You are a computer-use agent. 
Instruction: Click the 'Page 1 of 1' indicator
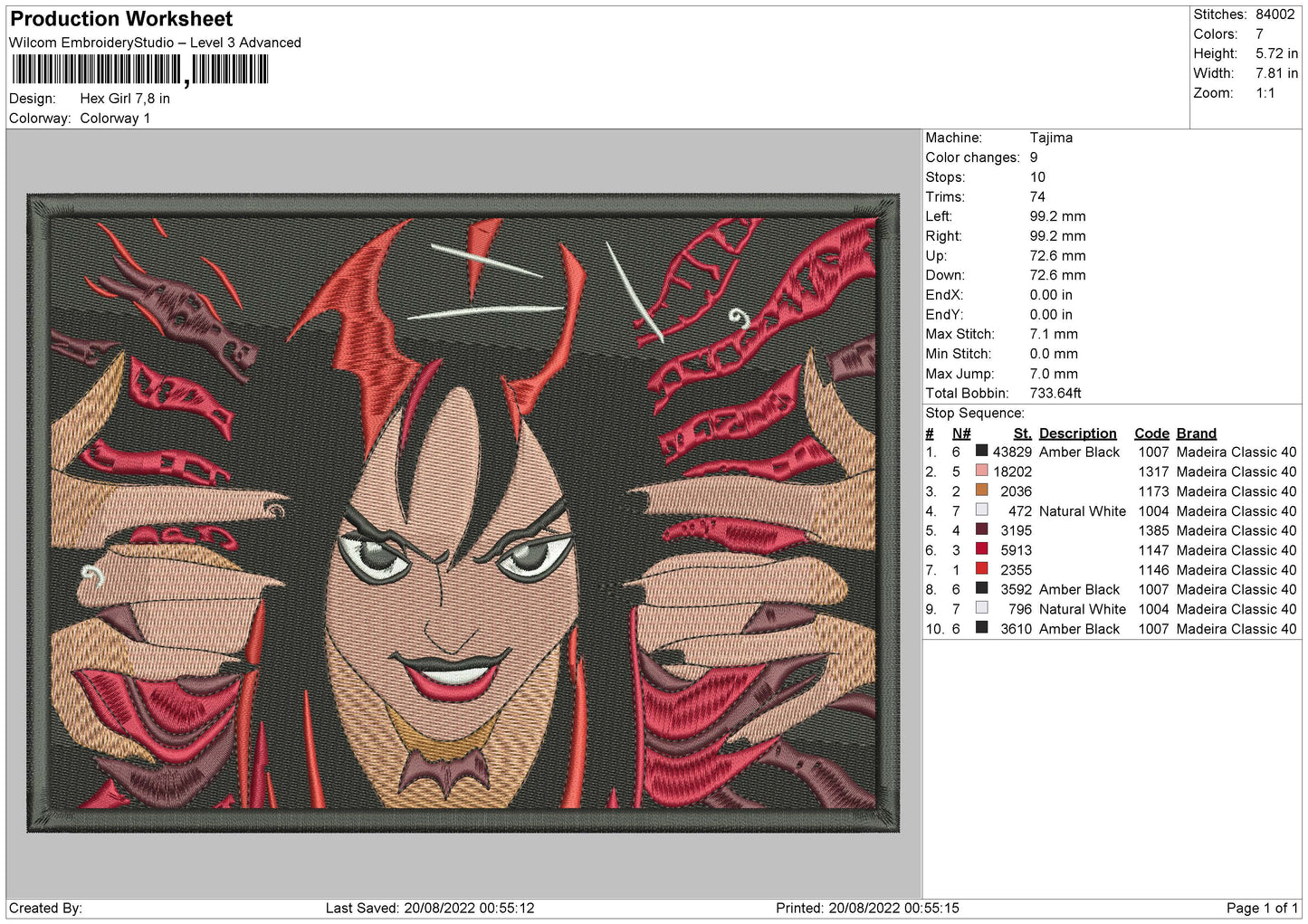[1262, 908]
